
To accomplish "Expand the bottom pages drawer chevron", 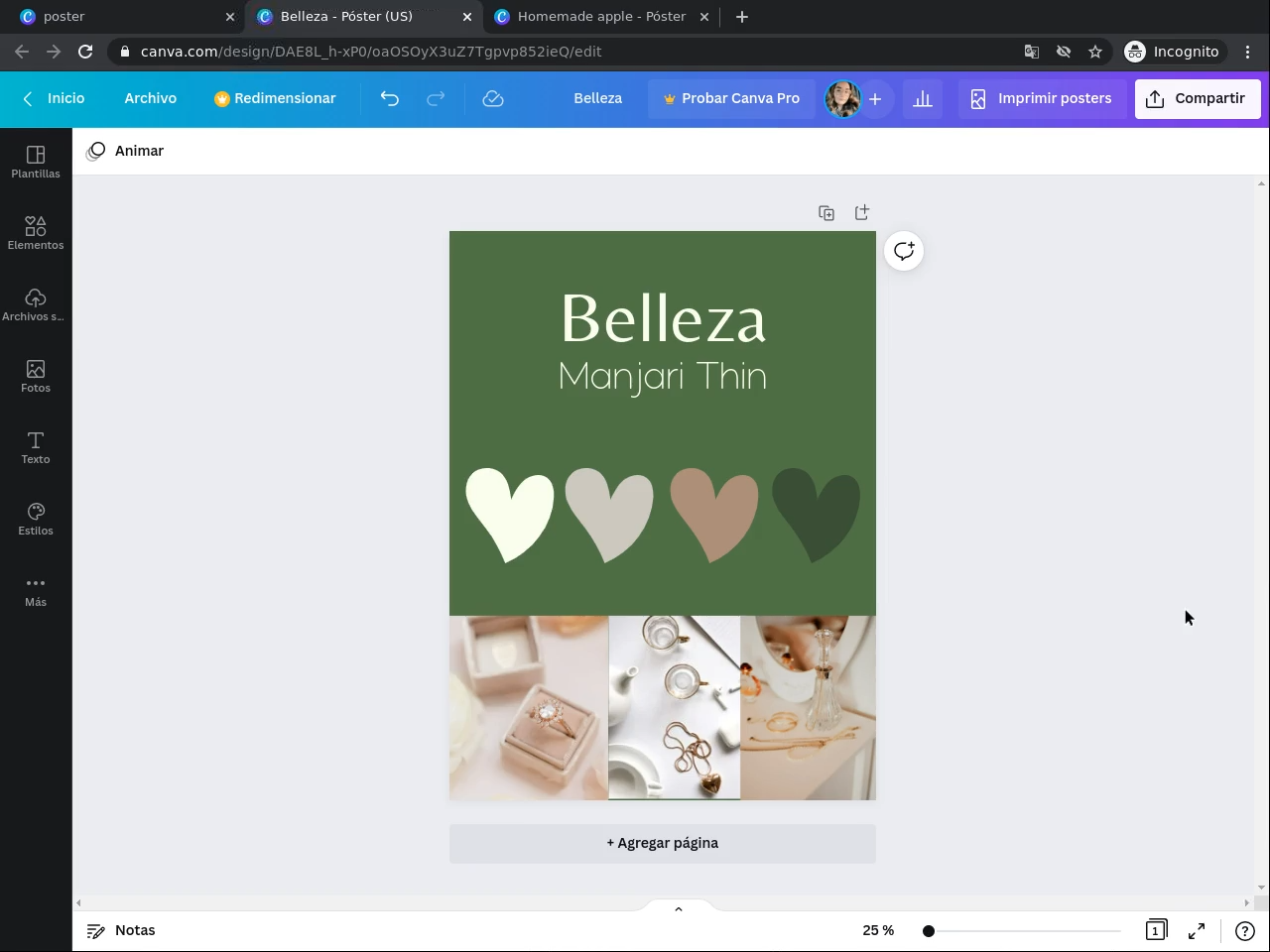I will click(x=679, y=908).
